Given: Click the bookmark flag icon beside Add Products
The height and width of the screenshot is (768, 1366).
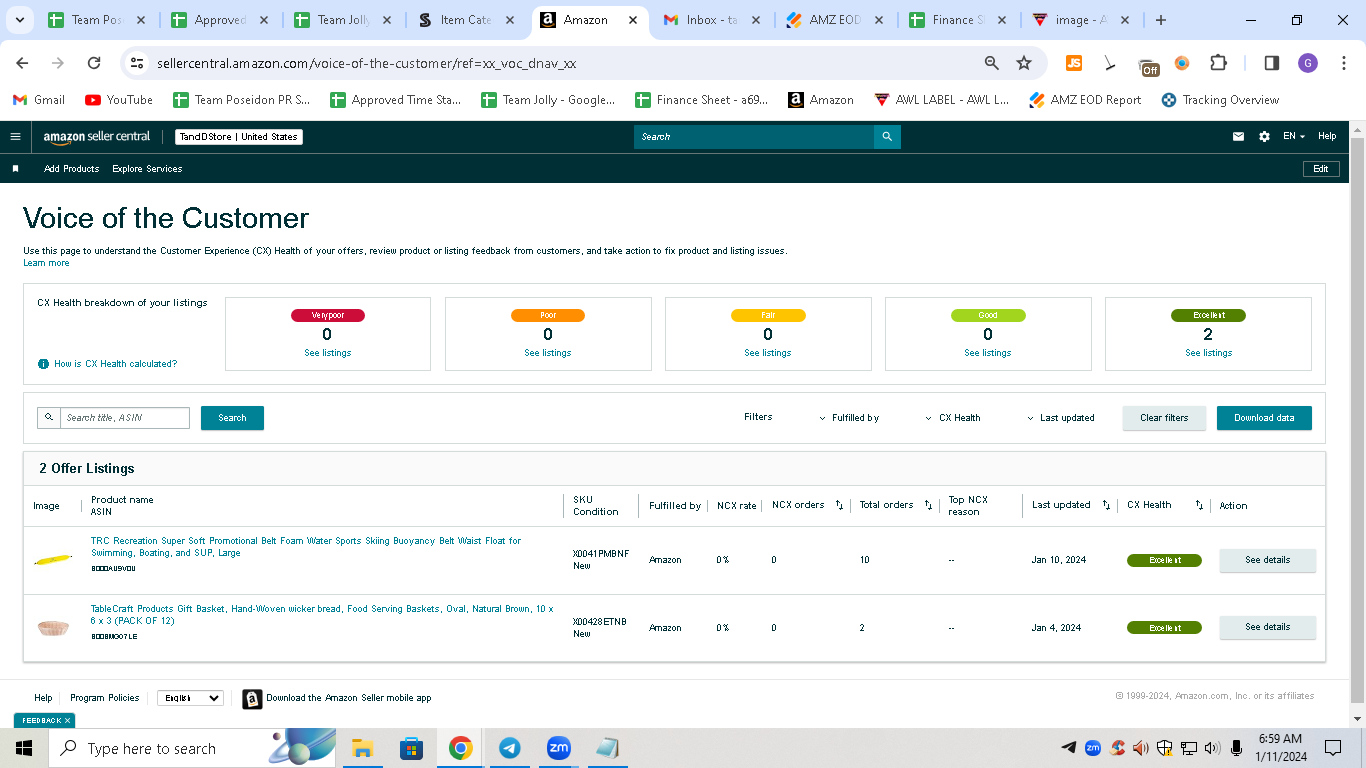Looking at the screenshot, I should click(15, 169).
